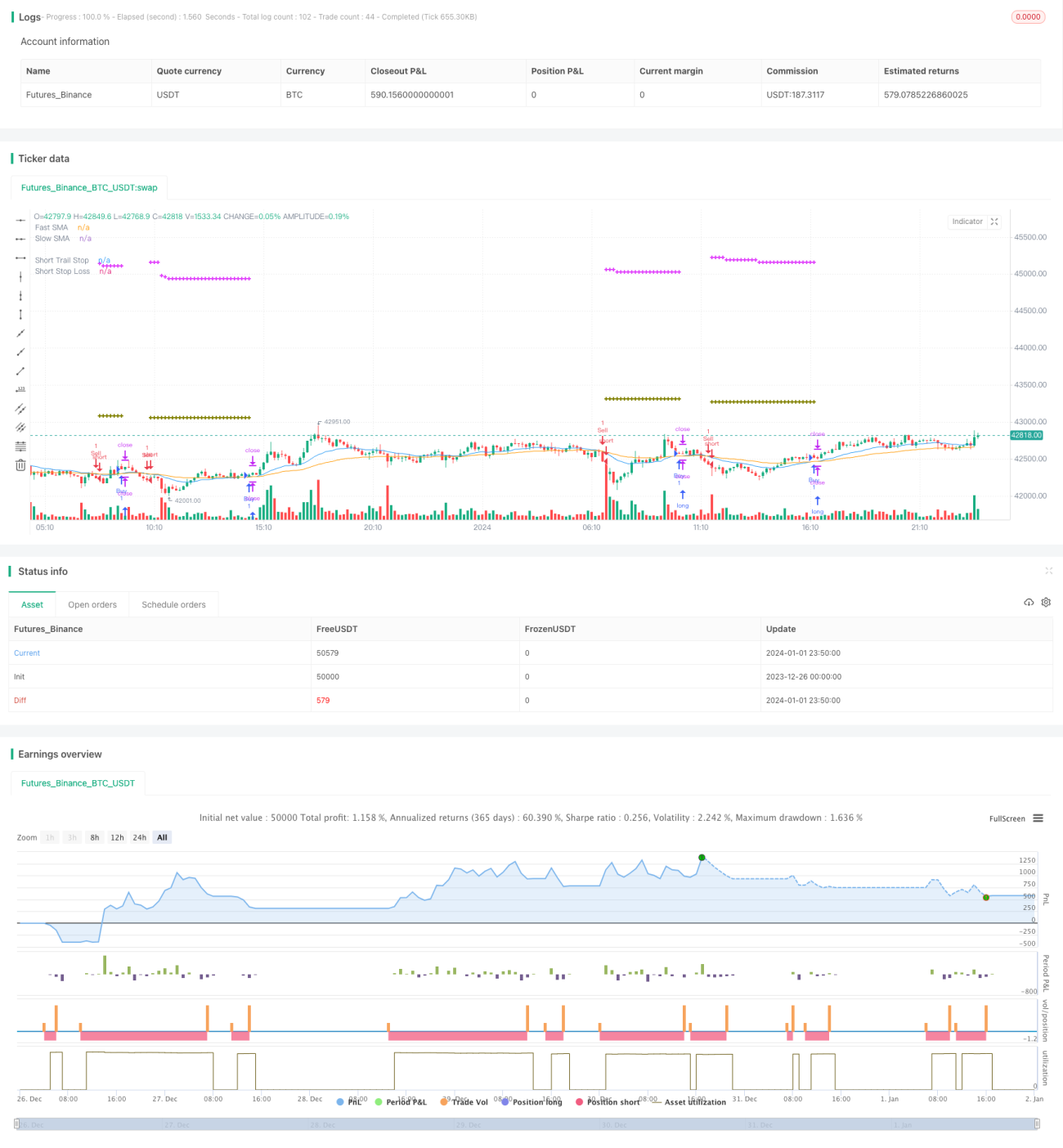
Task: Click the cloud download icon in Status info
Action: pos(1029,603)
